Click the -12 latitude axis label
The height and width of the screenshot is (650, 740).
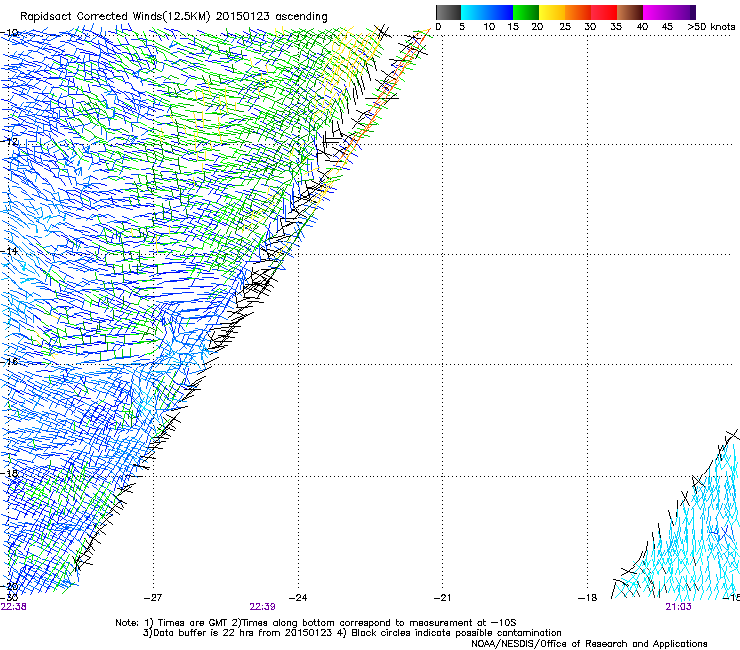[9, 142]
